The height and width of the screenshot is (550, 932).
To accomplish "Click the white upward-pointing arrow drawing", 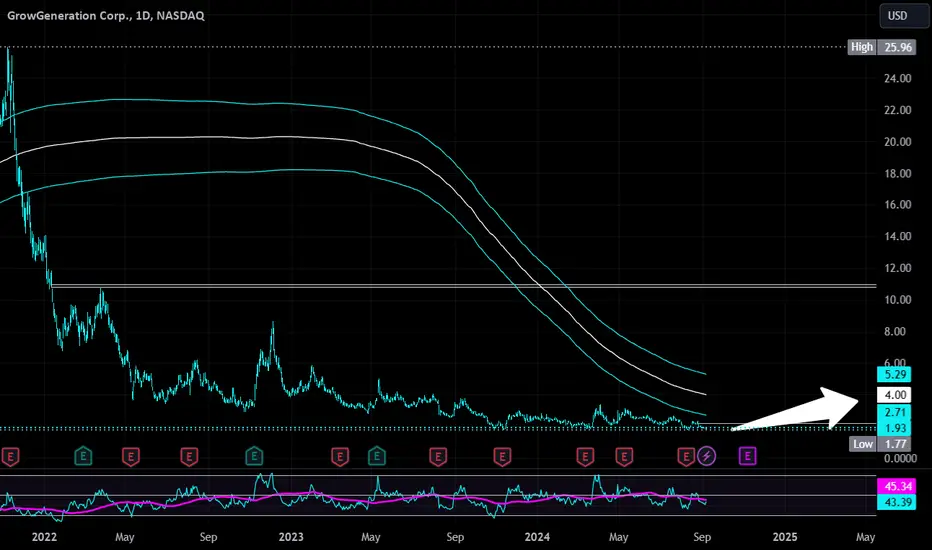I will [x=795, y=410].
